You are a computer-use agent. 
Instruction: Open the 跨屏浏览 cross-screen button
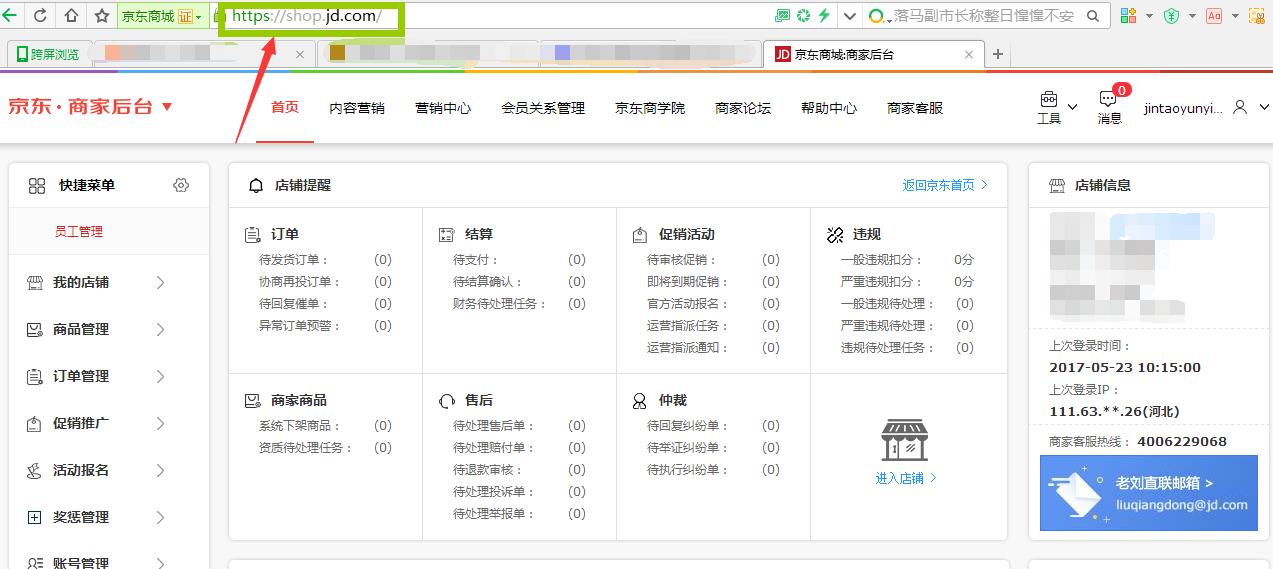coord(46,54)
